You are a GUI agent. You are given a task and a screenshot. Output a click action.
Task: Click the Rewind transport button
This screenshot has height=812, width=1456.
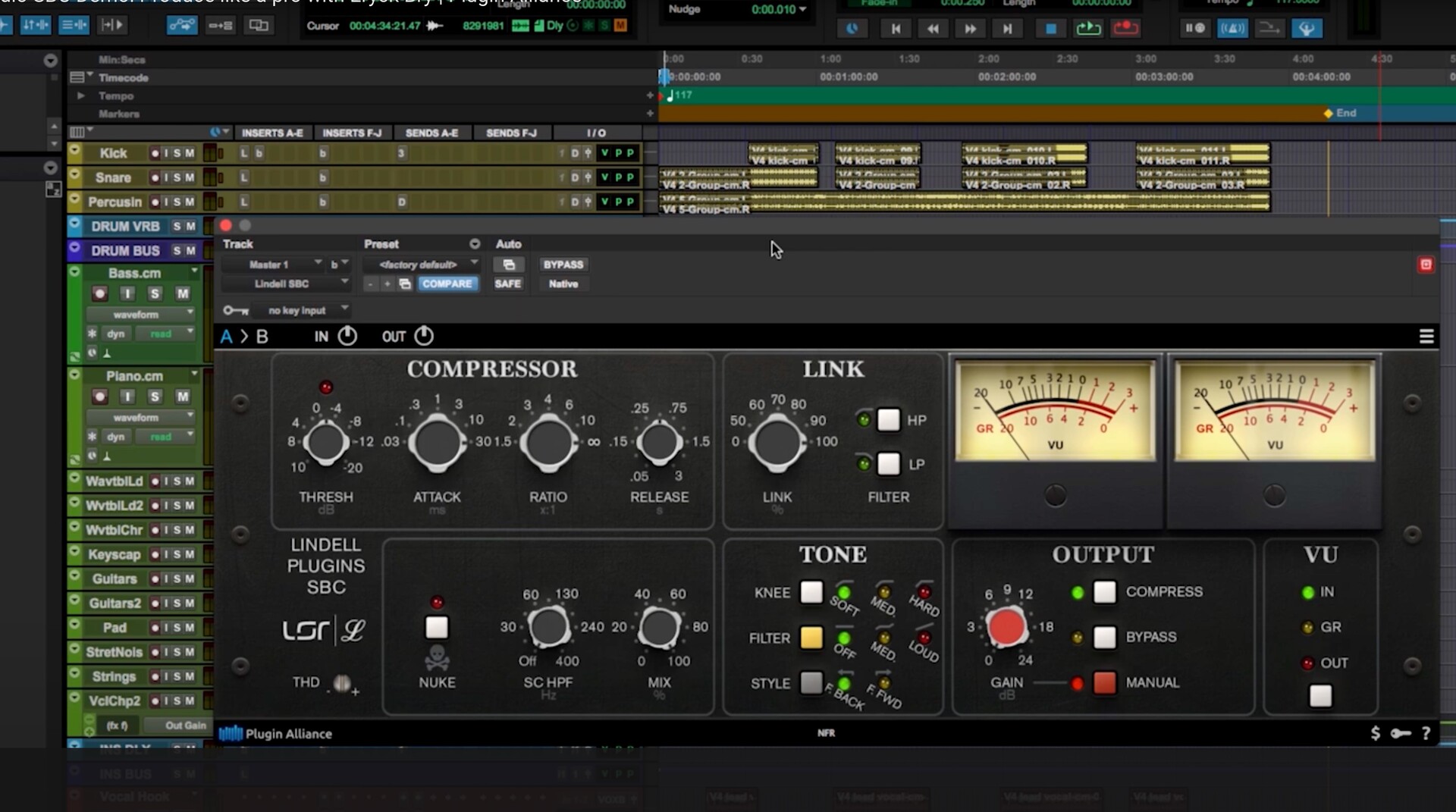933,28
